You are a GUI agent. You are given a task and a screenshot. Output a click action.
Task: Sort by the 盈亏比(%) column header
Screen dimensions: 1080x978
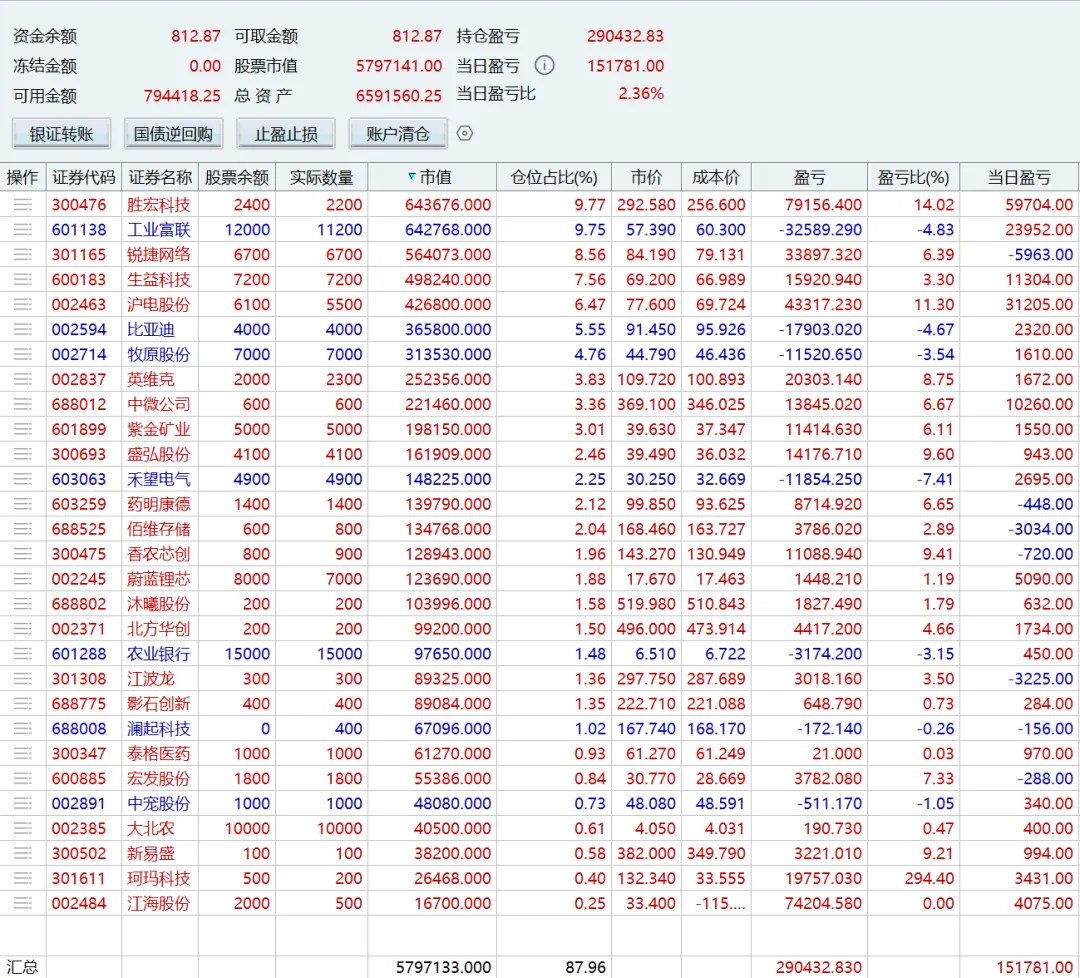913,177
